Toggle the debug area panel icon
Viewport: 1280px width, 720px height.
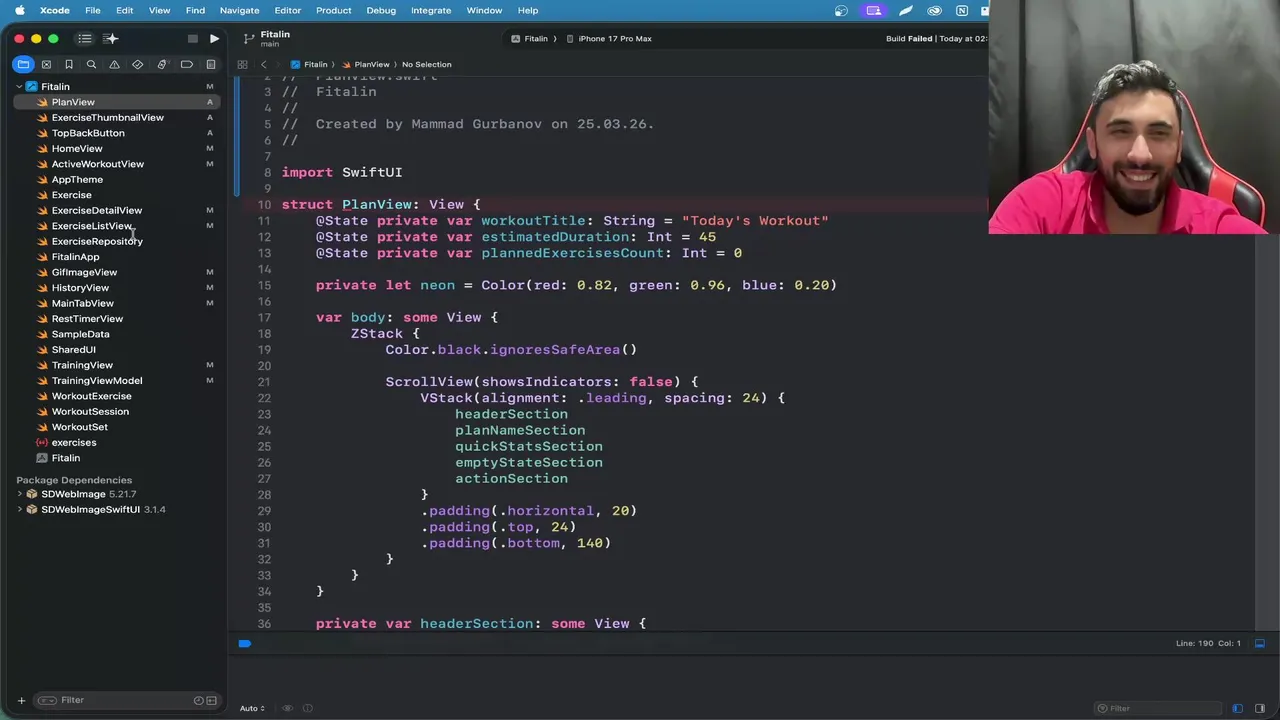pos(1260,644)
